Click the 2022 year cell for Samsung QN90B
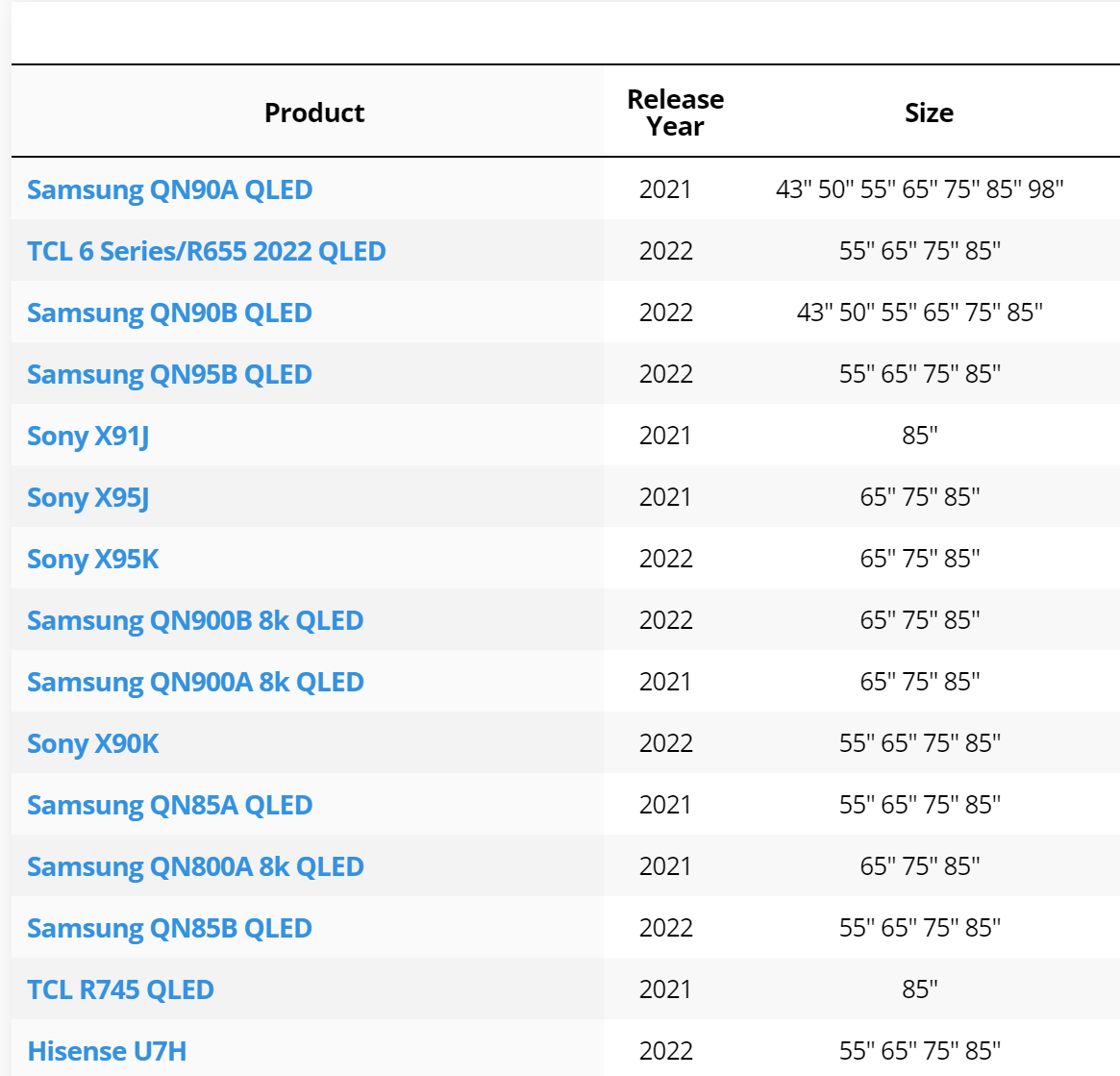 665,313
